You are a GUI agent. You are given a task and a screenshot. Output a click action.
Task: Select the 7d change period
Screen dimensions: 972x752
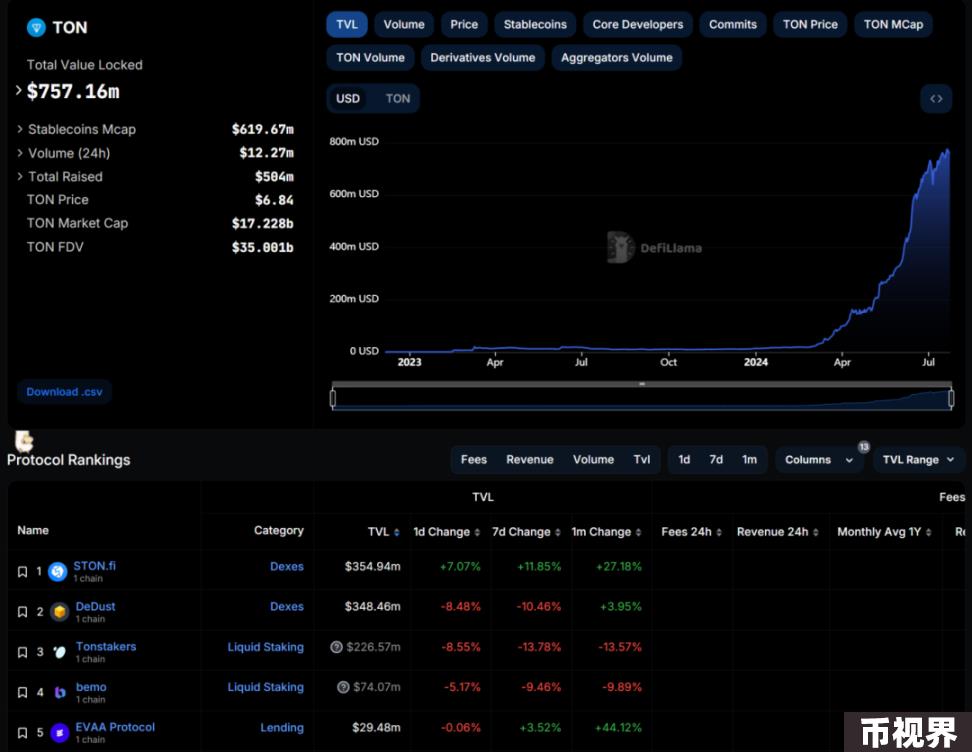coord(716,460)
